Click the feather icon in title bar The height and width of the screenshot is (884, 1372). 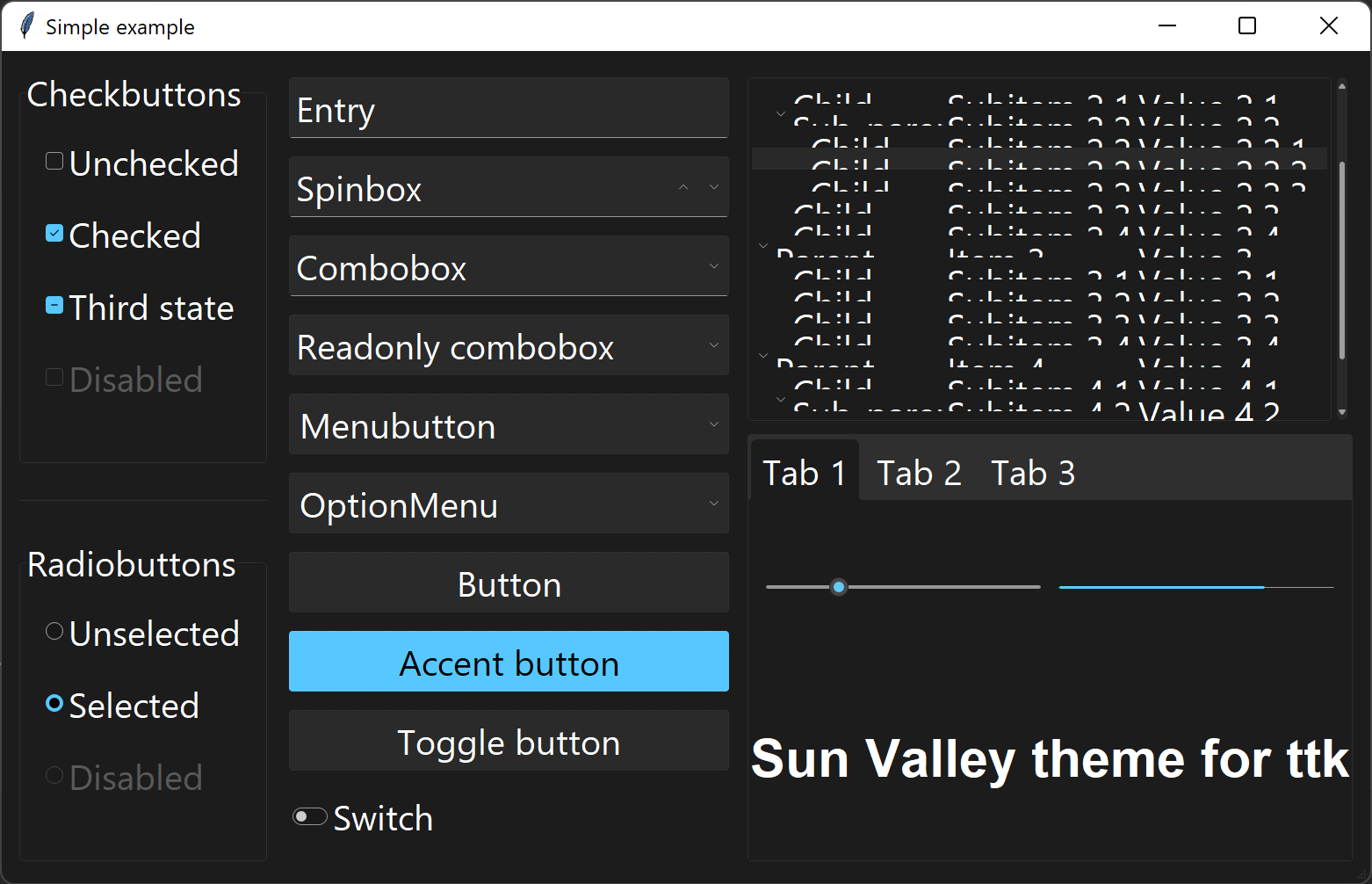coord(27,26)
